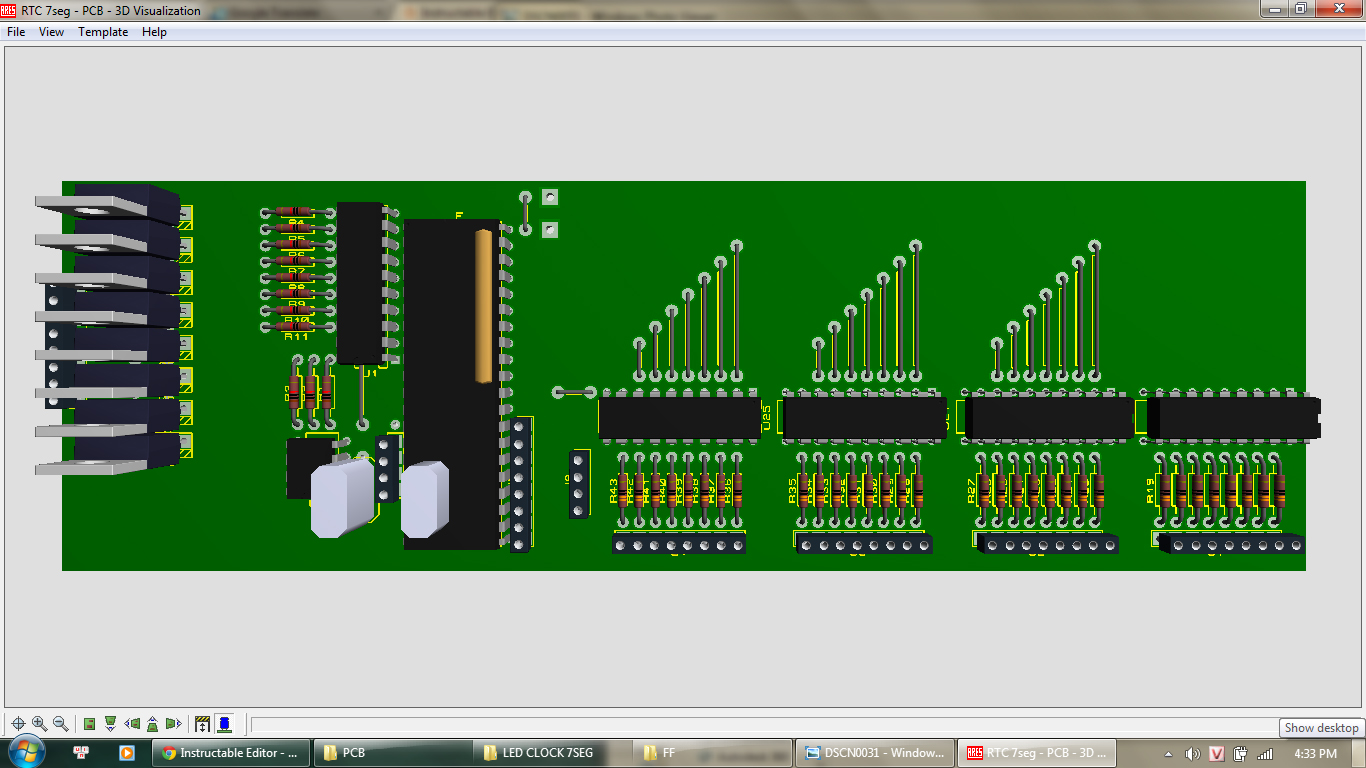Click the red V antivirus tray icon

(x=1217, y=753)
